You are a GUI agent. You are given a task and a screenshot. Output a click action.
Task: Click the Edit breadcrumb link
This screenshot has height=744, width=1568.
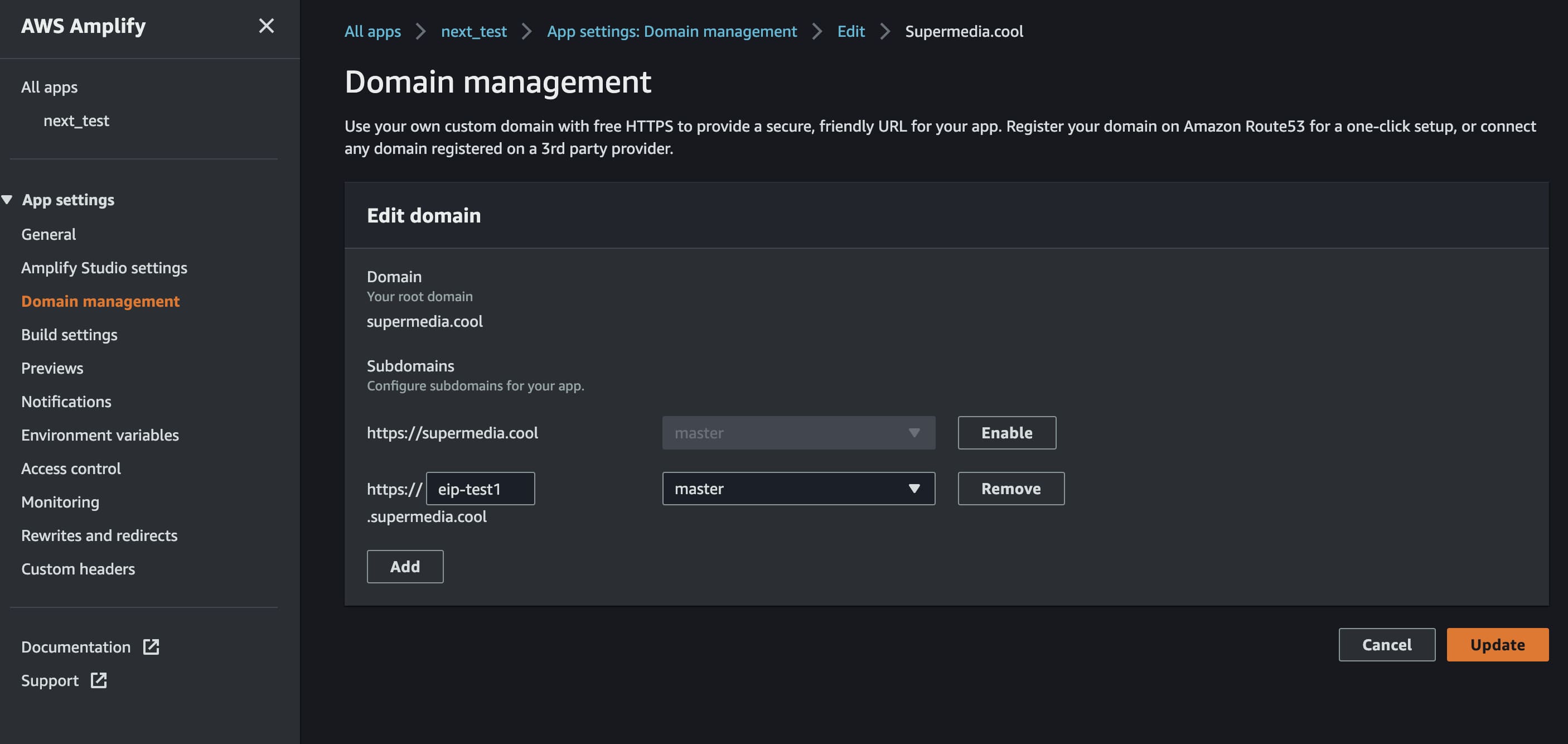click(850, 31)
